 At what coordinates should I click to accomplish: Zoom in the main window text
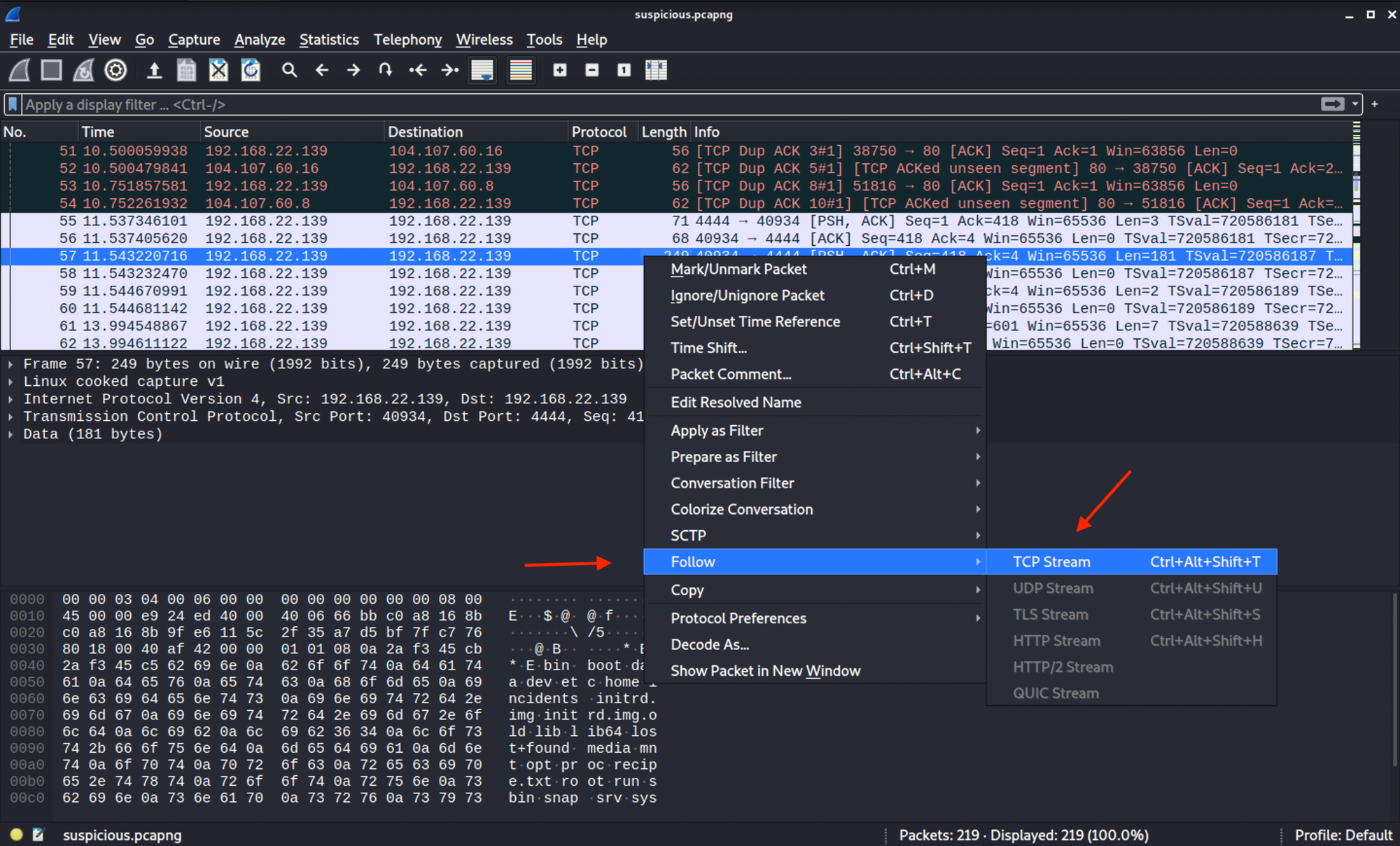pyautogui.click(x=560, y=70)
